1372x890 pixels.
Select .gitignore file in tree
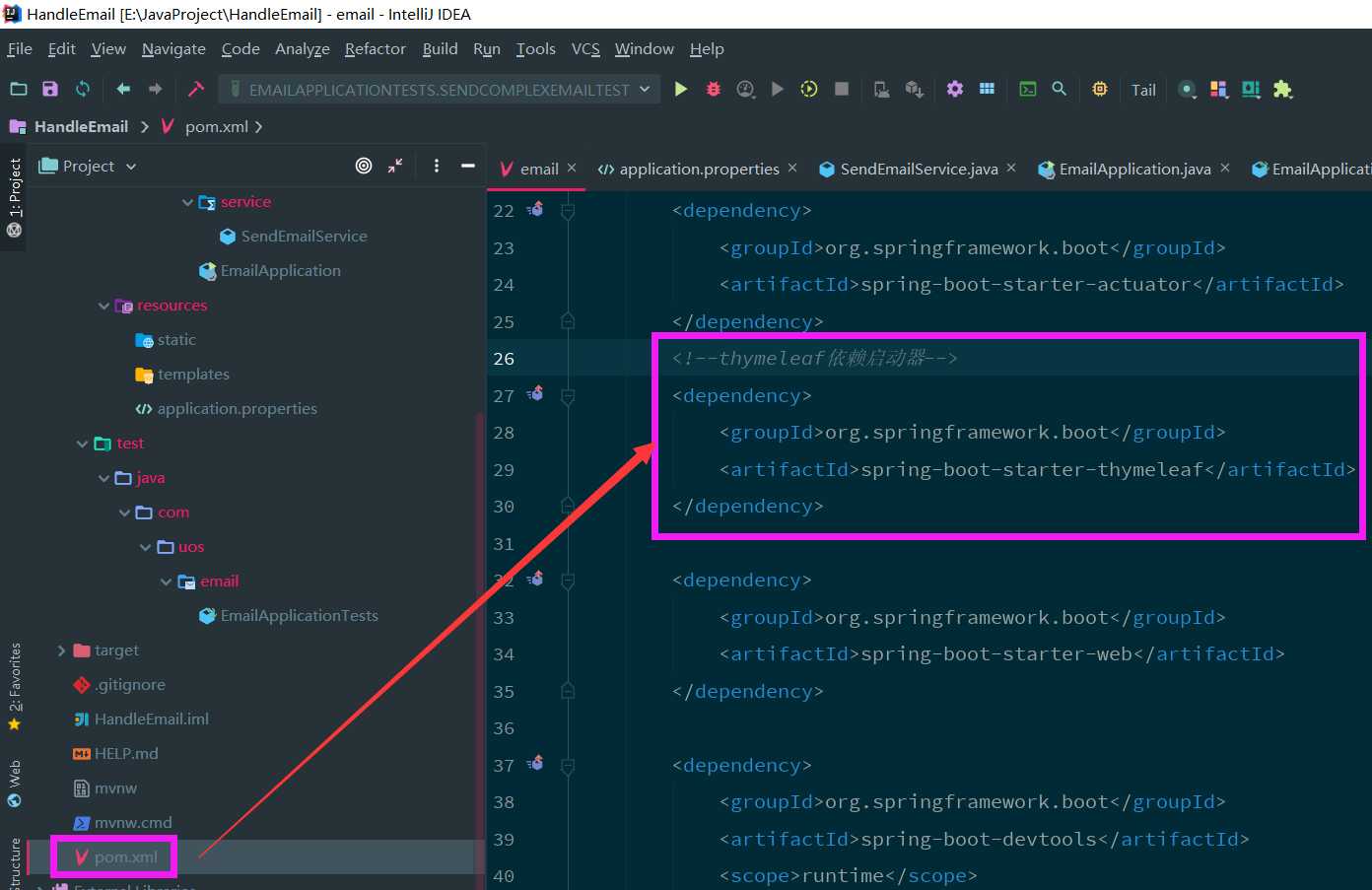pos(130,684)
